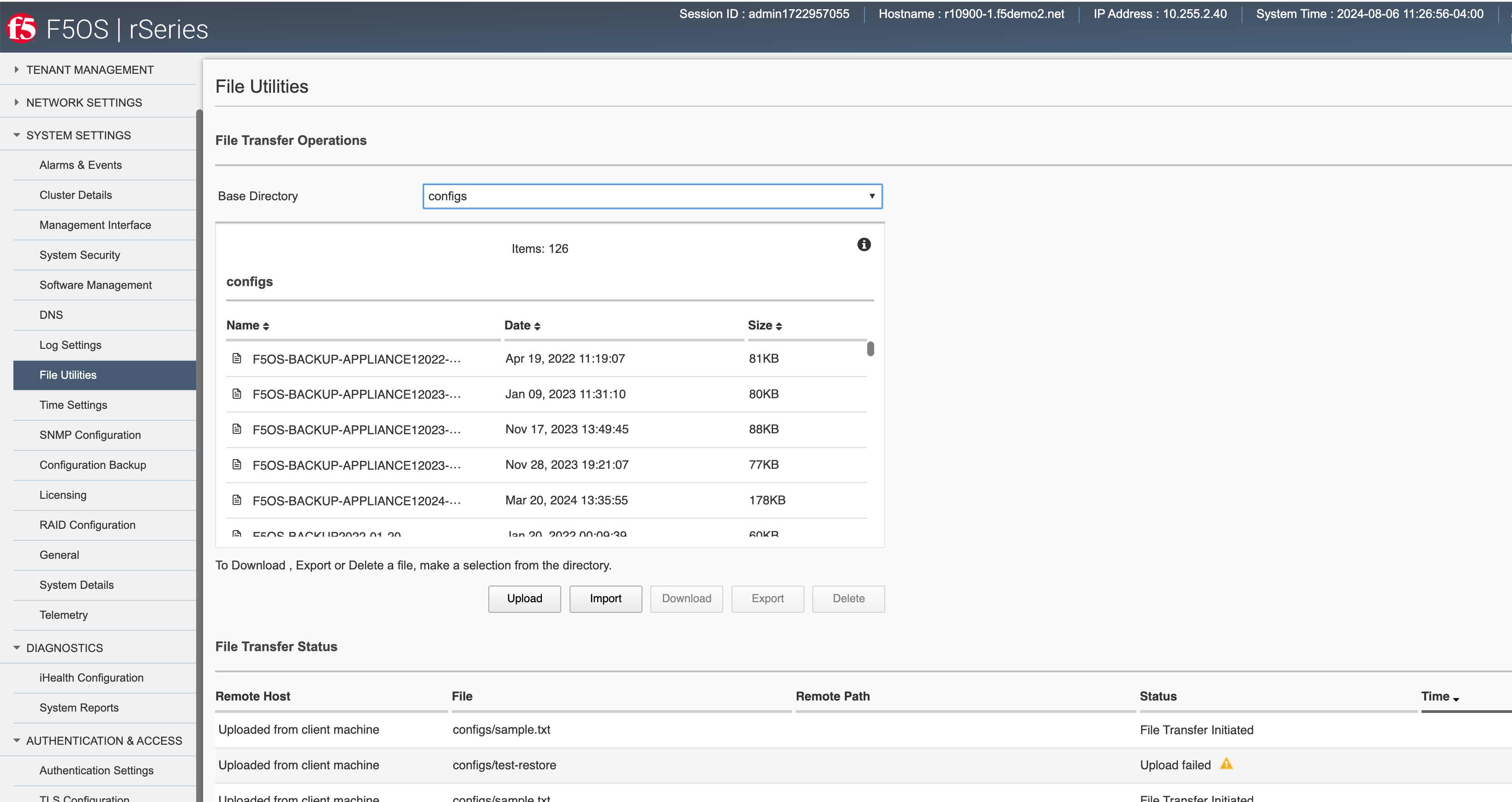
Task: Click the 178KB size cell
Action: click(x=767, y=501)
